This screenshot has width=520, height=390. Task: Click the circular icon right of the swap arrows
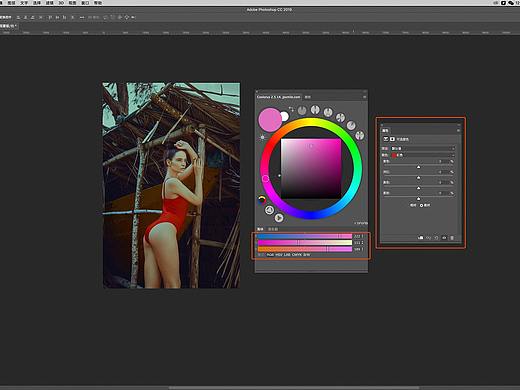(302, 110)
